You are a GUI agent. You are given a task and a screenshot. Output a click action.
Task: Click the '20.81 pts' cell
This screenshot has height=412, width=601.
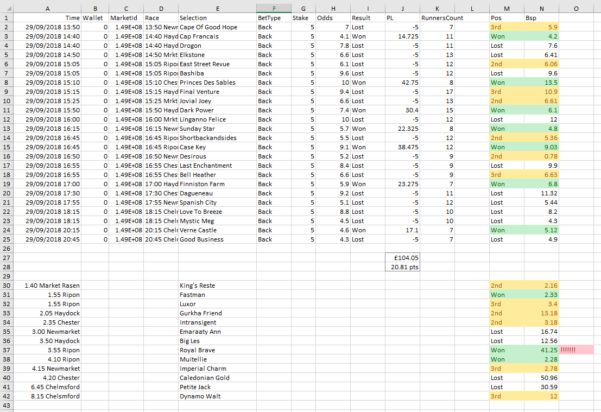(402, 267)
